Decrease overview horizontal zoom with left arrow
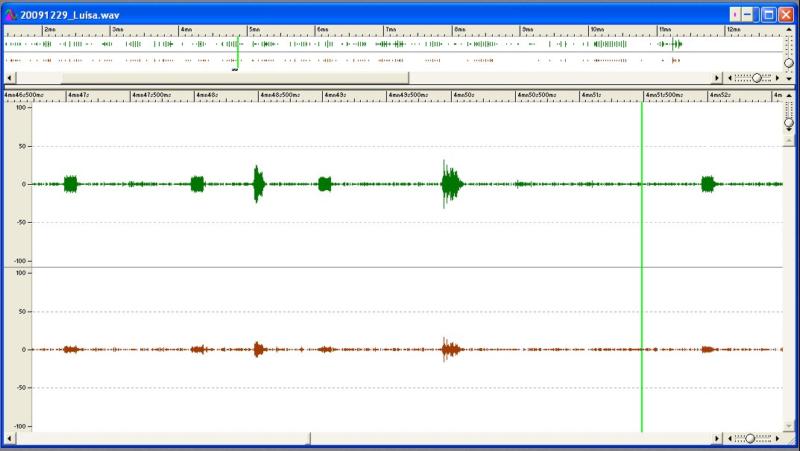This screenshot has width=800, height=451. click(x=730, y=78)
